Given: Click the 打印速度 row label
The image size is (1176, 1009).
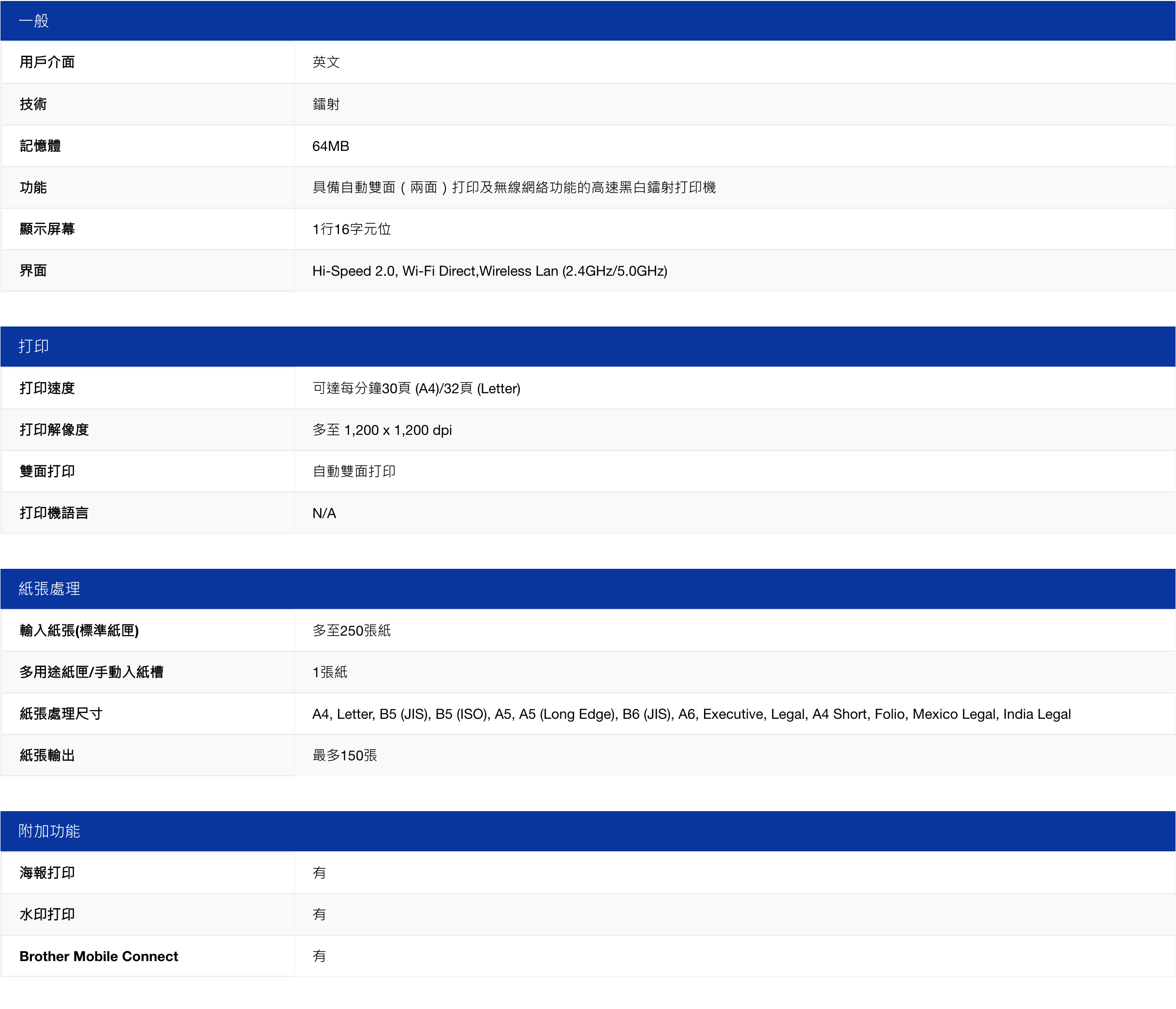Looking at the screenshot, I should [47, 388].
